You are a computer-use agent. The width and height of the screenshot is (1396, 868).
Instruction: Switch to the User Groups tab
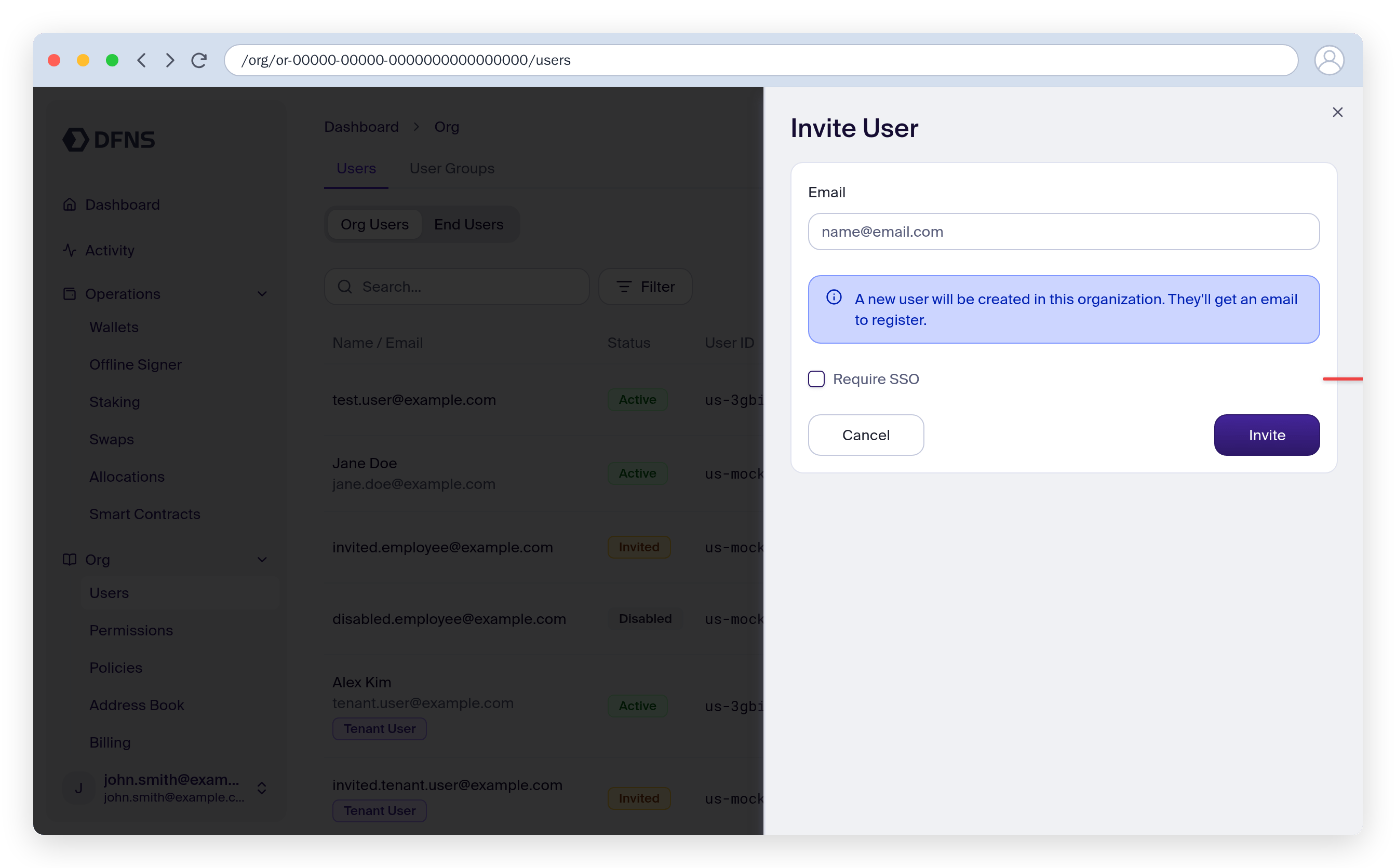coord(451,169)
